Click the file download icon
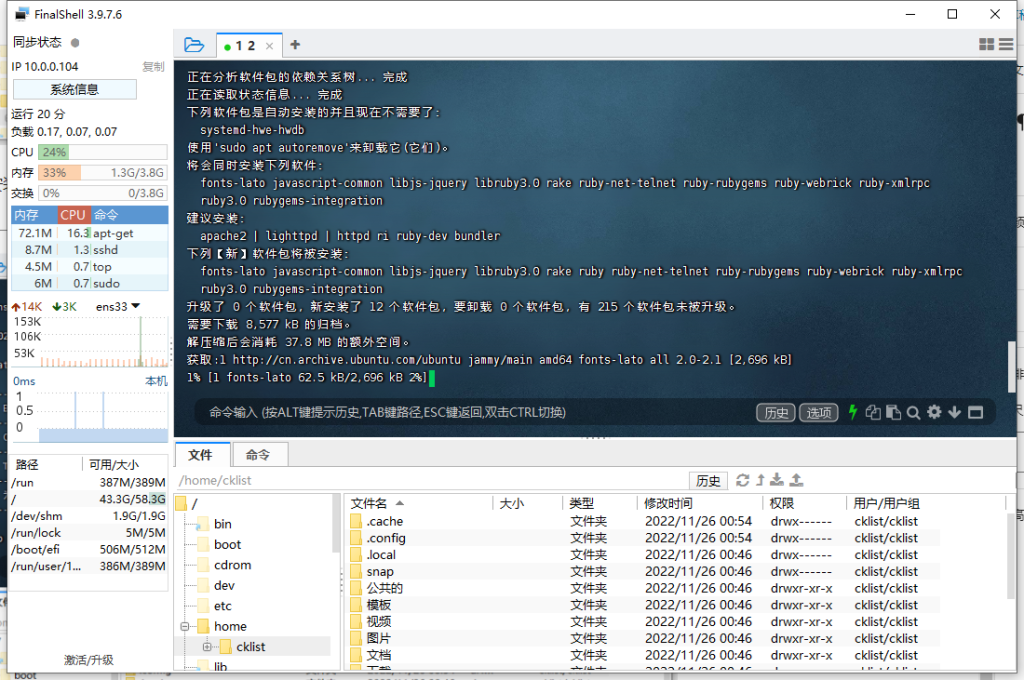This screenshot has height=680, width=1024. point(776,480)
